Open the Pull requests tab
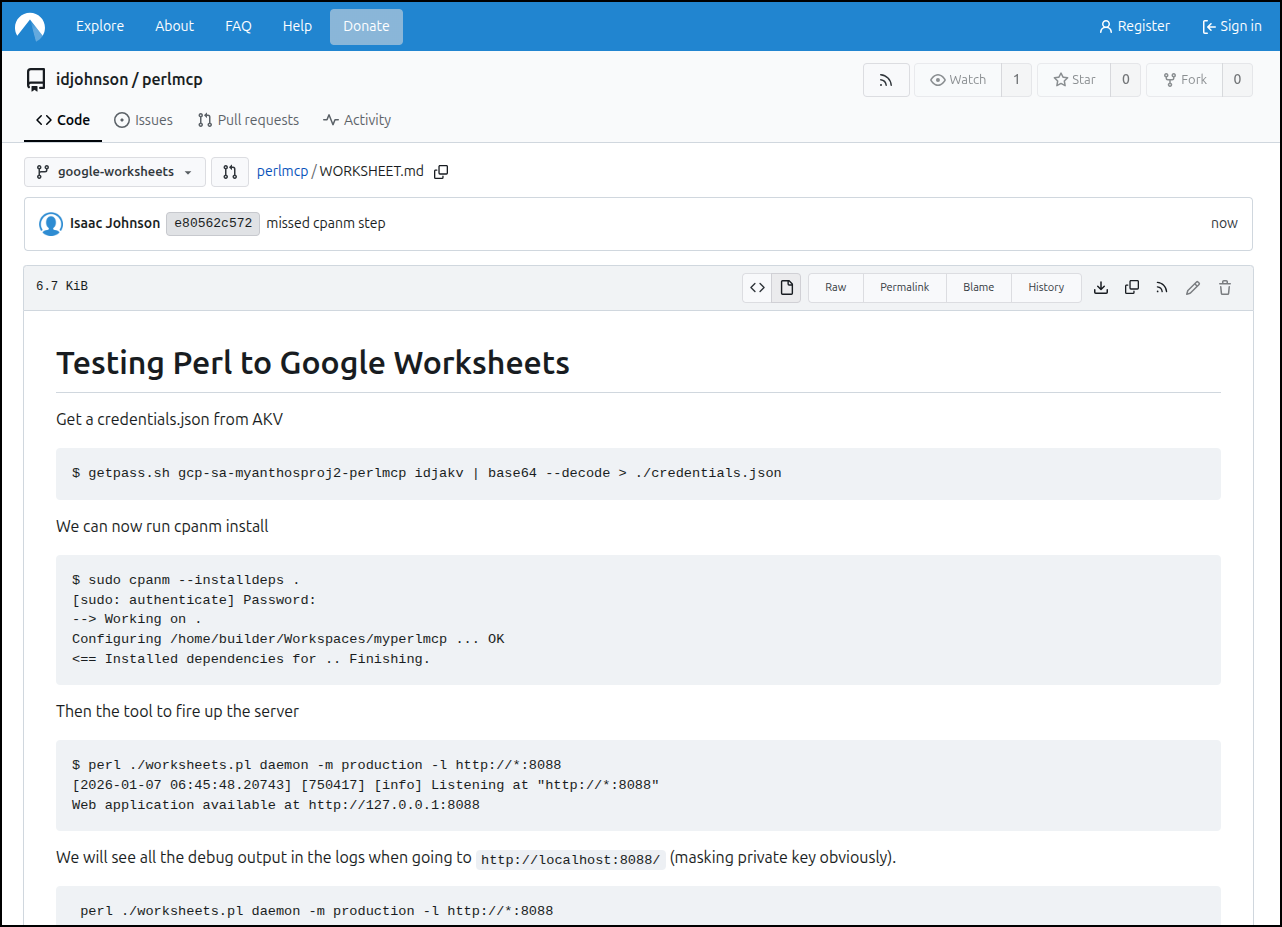Screen dimensions: 1282x927 tap(248, 120)
